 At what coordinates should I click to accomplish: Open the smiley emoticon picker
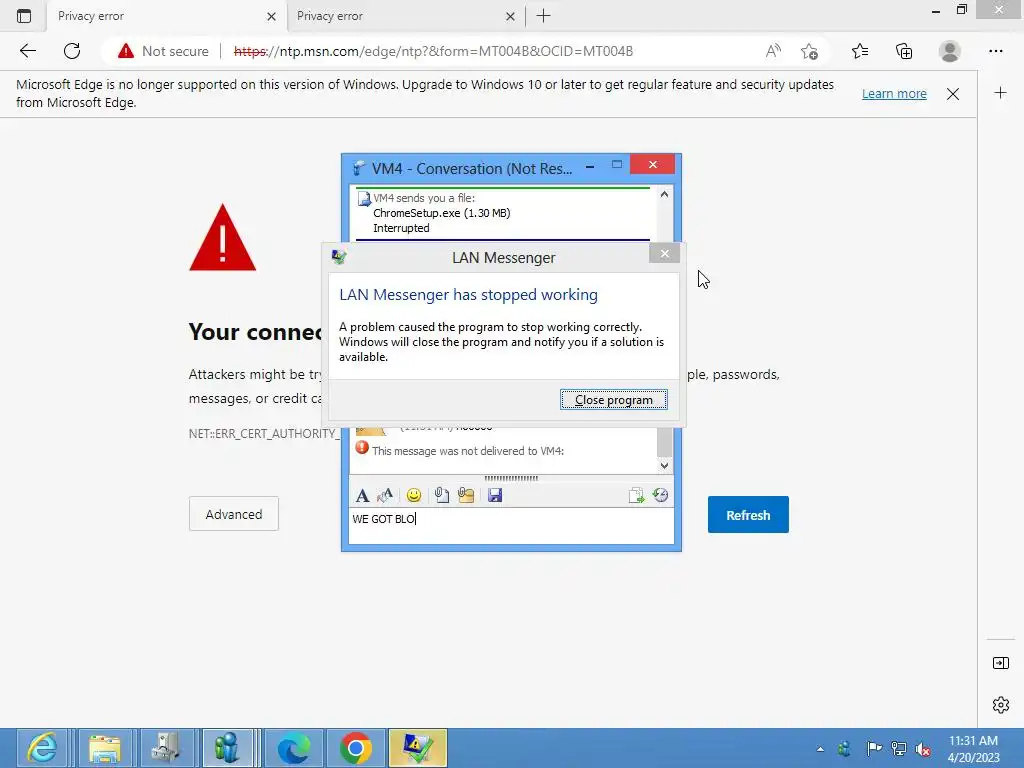point(413,496)
